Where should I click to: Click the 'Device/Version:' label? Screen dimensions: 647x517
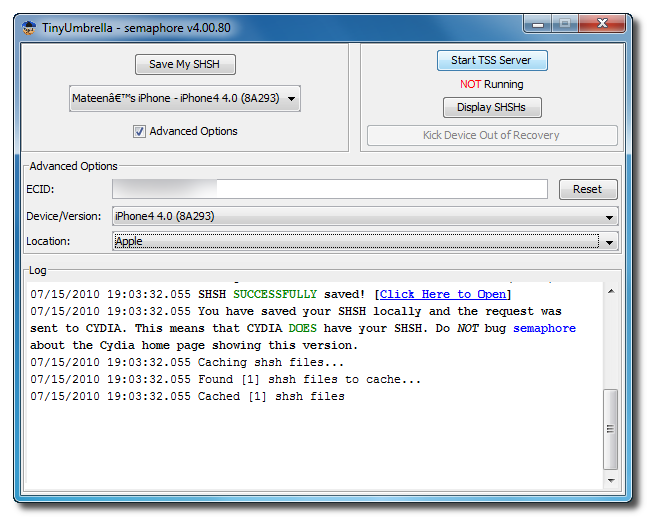(x=64, y=216)
